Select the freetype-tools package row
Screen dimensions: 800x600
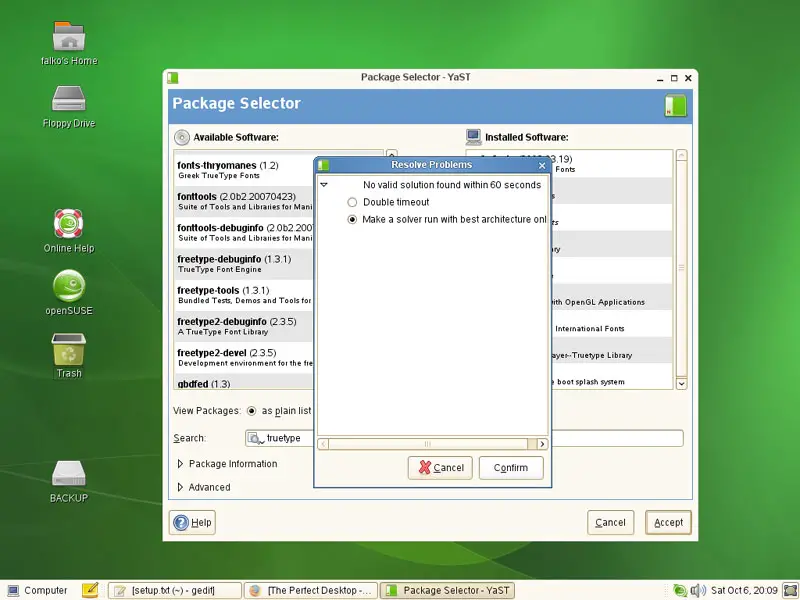pos(244,295)
